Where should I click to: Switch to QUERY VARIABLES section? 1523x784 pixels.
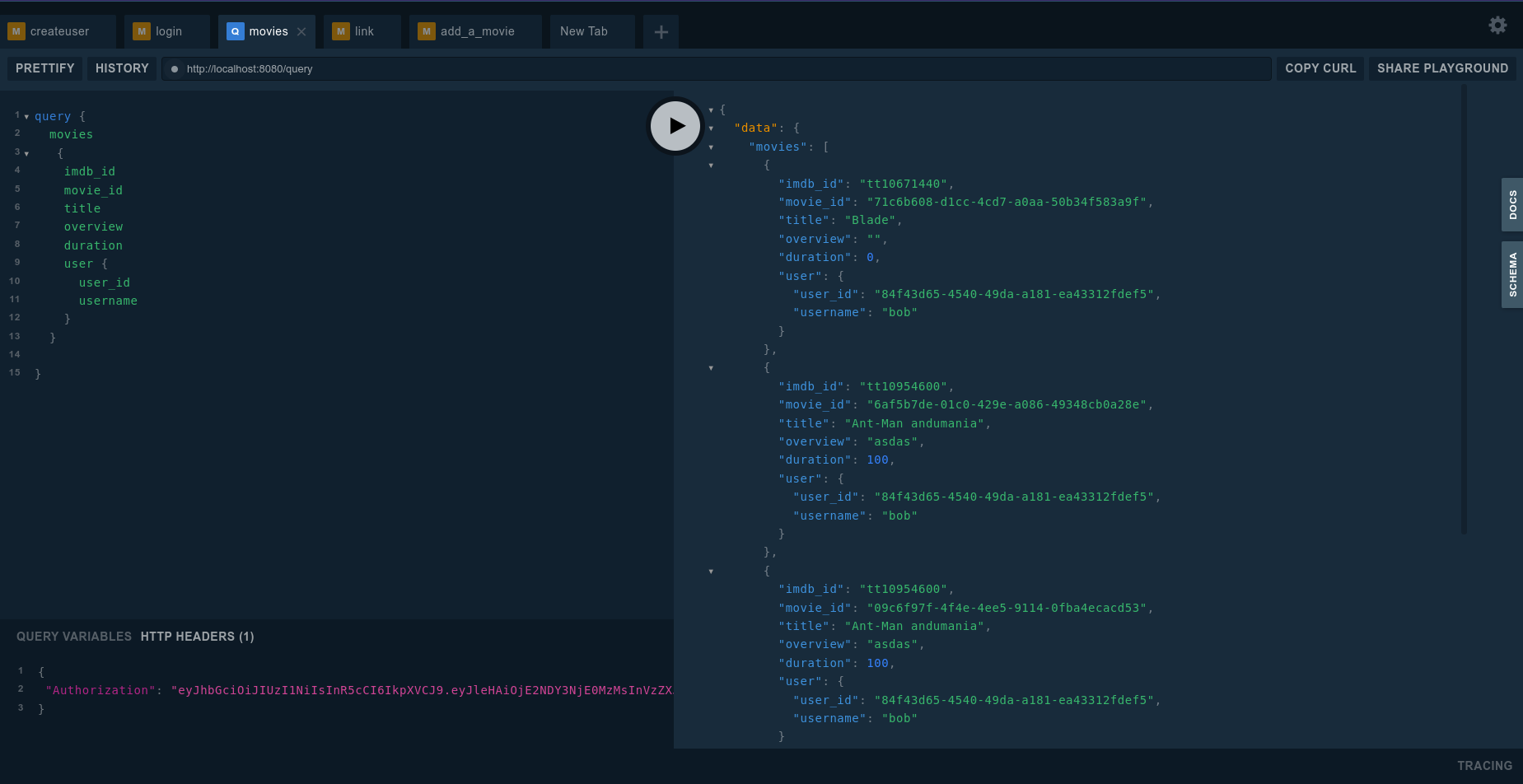click(x=74, y=637)
